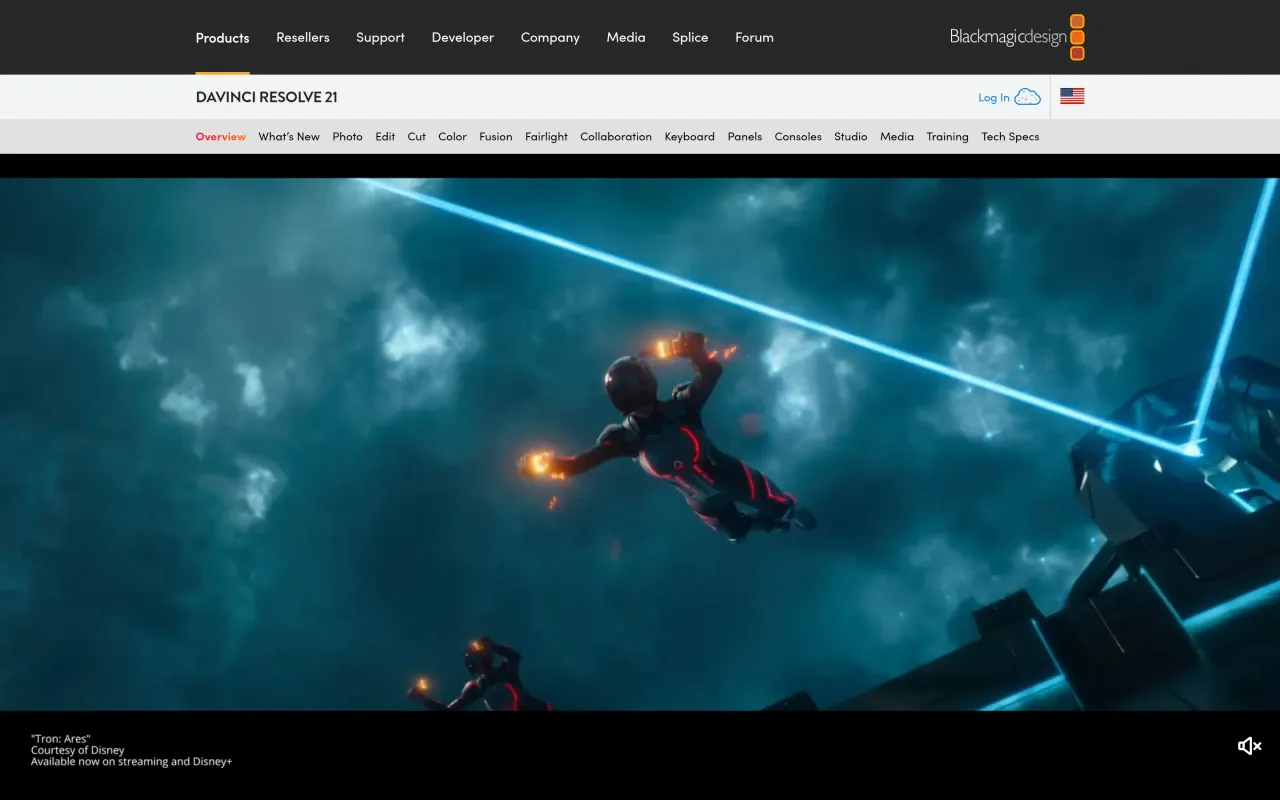Screen dimensions: 1280x800
Task: Switch to the What's New tab
Action: [x=289, y=137]
